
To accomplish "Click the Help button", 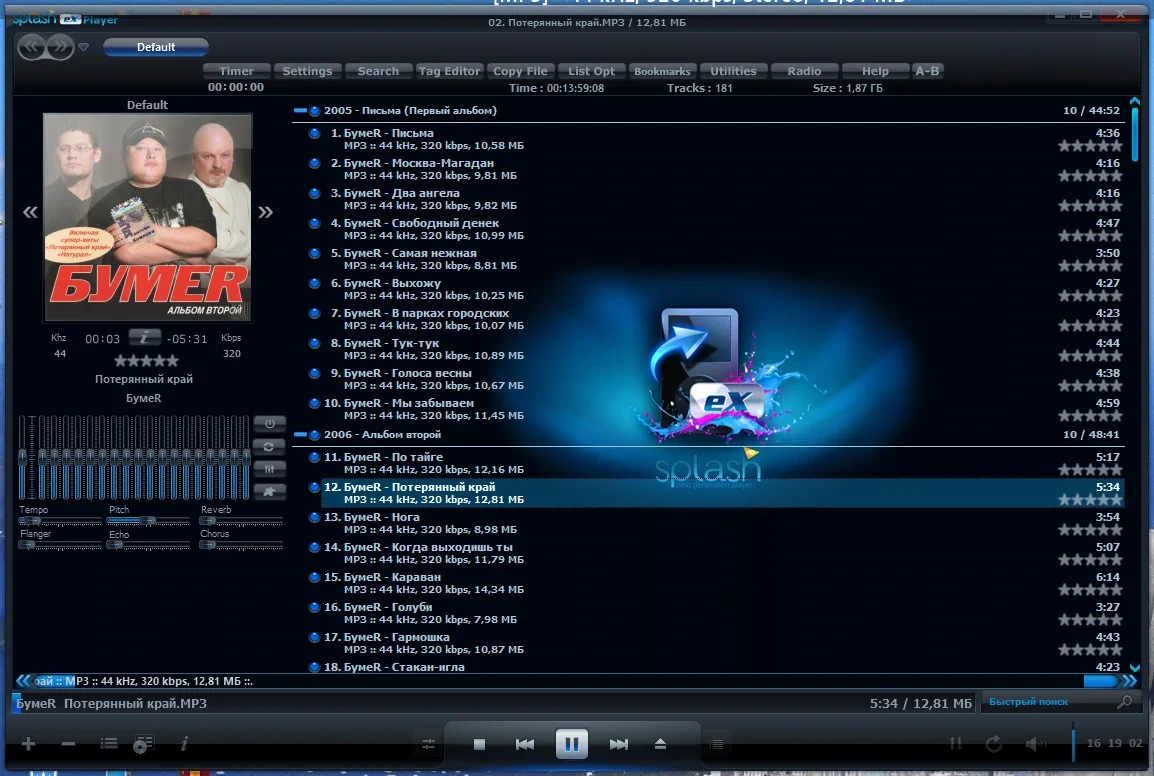I will click(875, 71).
